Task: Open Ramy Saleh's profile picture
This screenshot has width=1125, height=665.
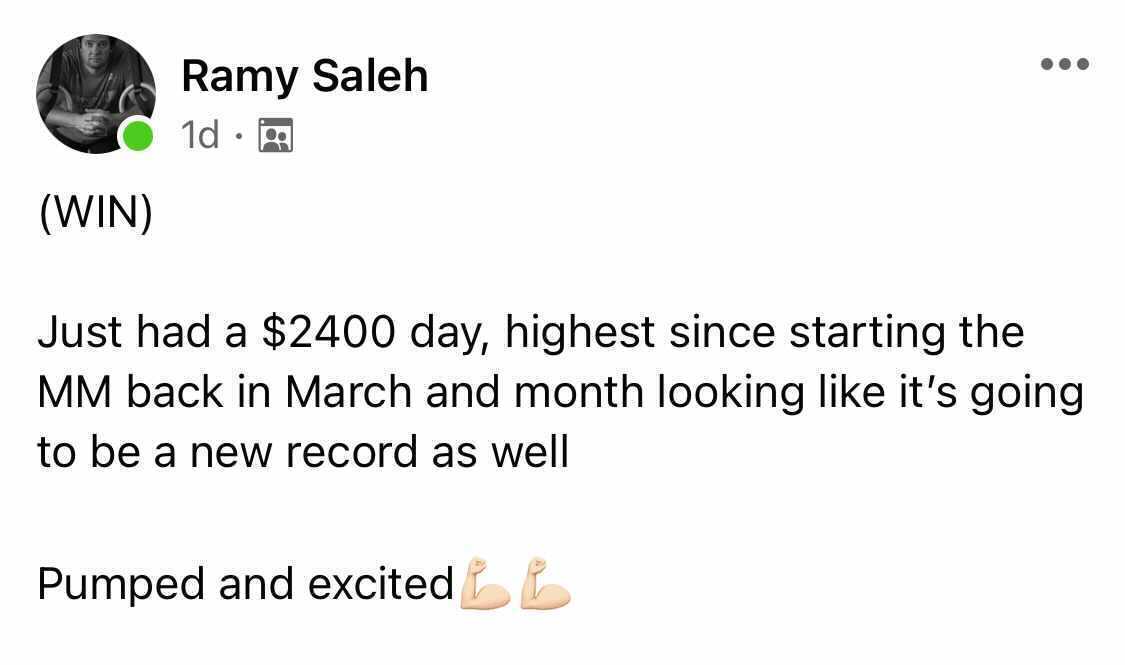Action: click(95, 93)
